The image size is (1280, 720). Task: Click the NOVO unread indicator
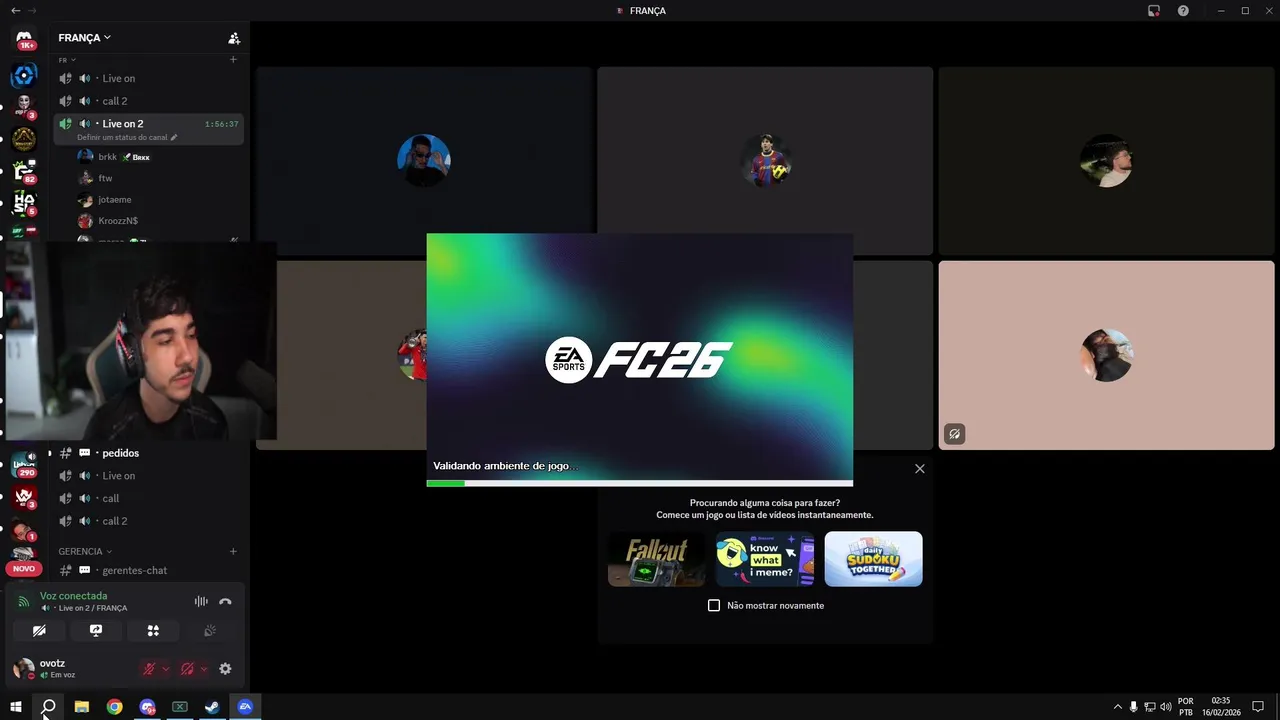click(24, 568)
